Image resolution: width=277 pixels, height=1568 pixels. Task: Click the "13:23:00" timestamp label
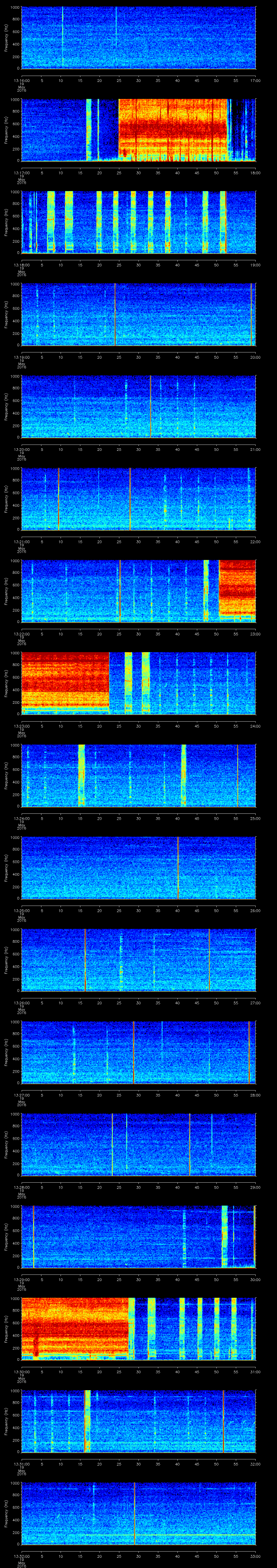tap(21, 726)
